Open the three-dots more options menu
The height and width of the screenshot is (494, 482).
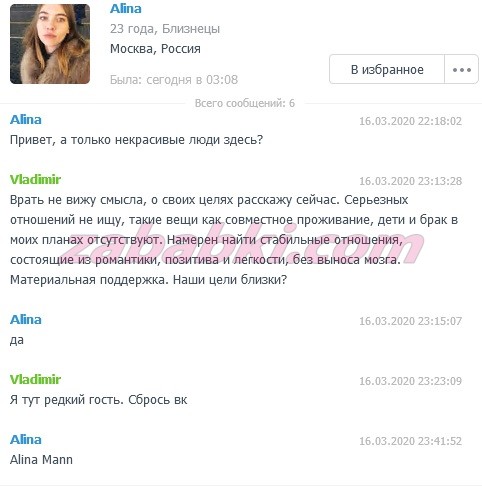462,69
